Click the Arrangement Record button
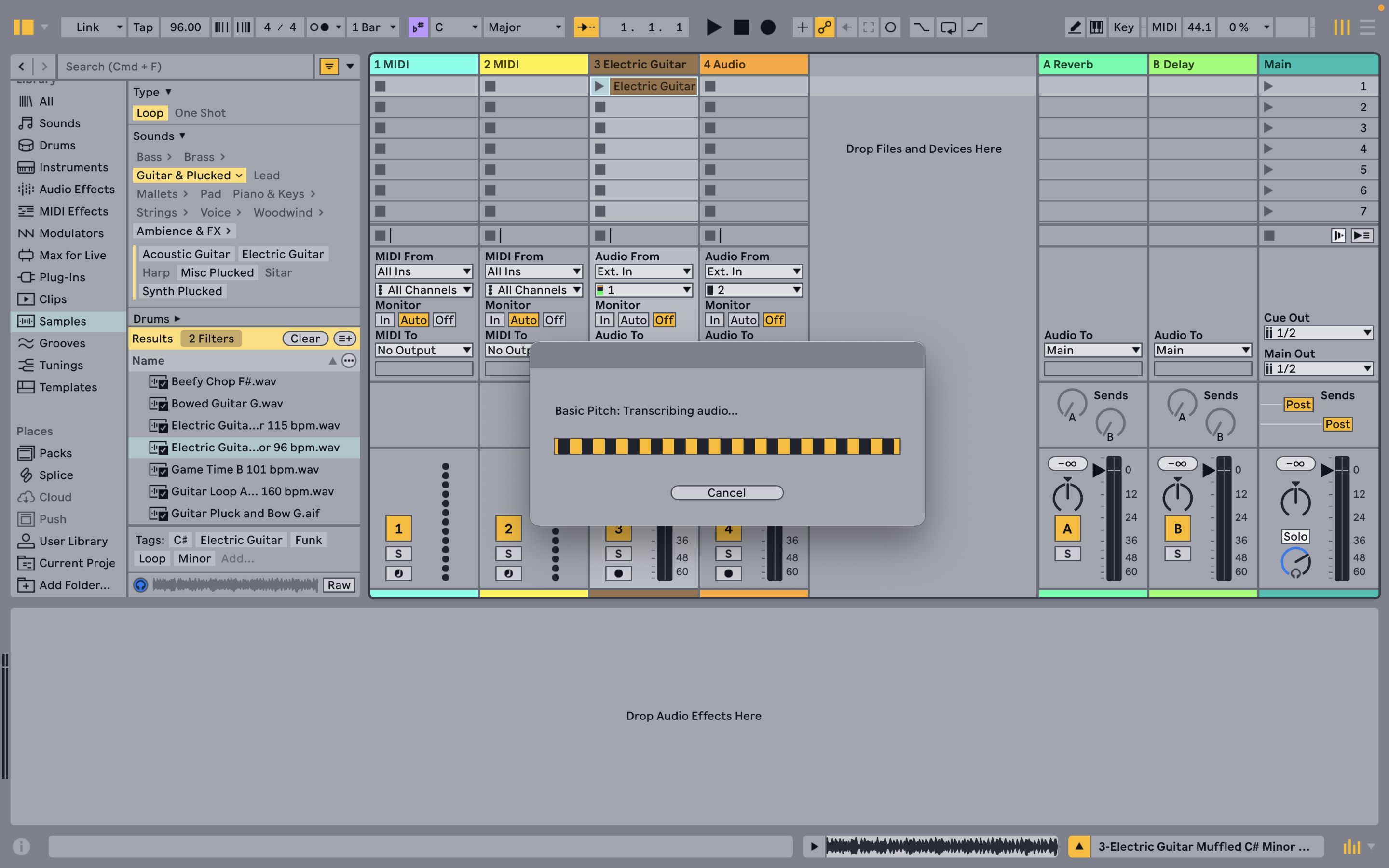Viewport: 1389px width, 868px height. coord(768,27)
